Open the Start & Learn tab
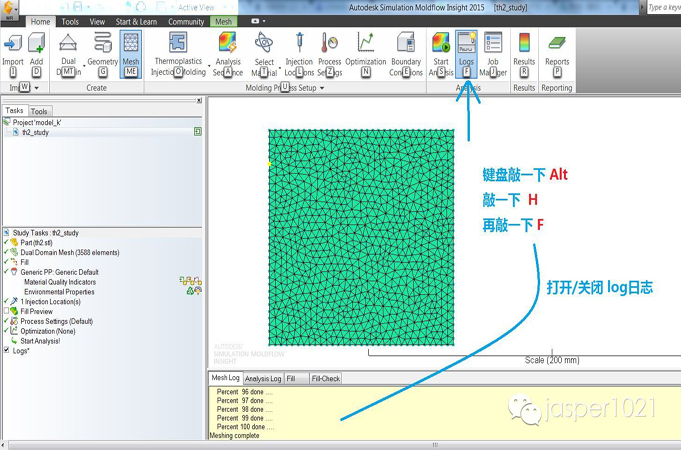Viewport: 681px width, 450px height. 136,22
